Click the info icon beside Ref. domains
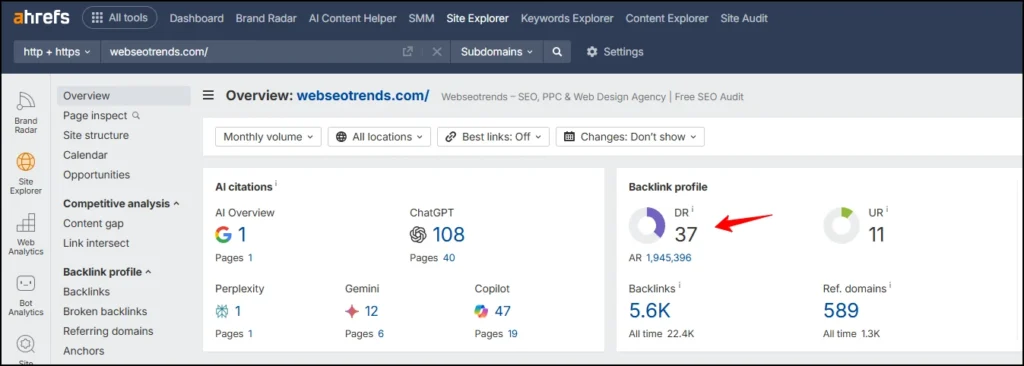This screenshot has width=1024, height=366. click(x=889, y=286)
